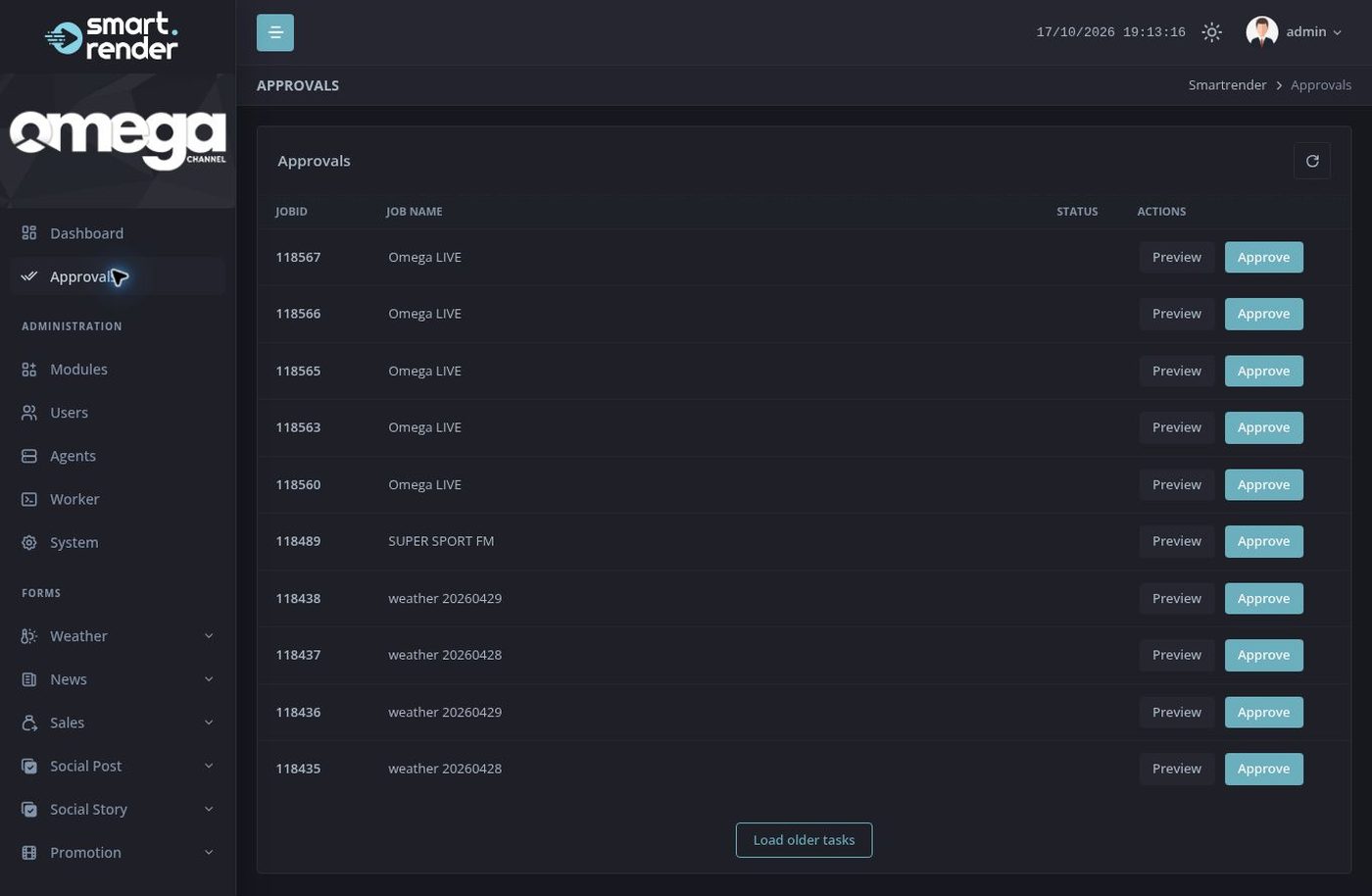Switch theme with the sun icon
The height and width of the screenshot is (896, 1372).
point(1212,32)
